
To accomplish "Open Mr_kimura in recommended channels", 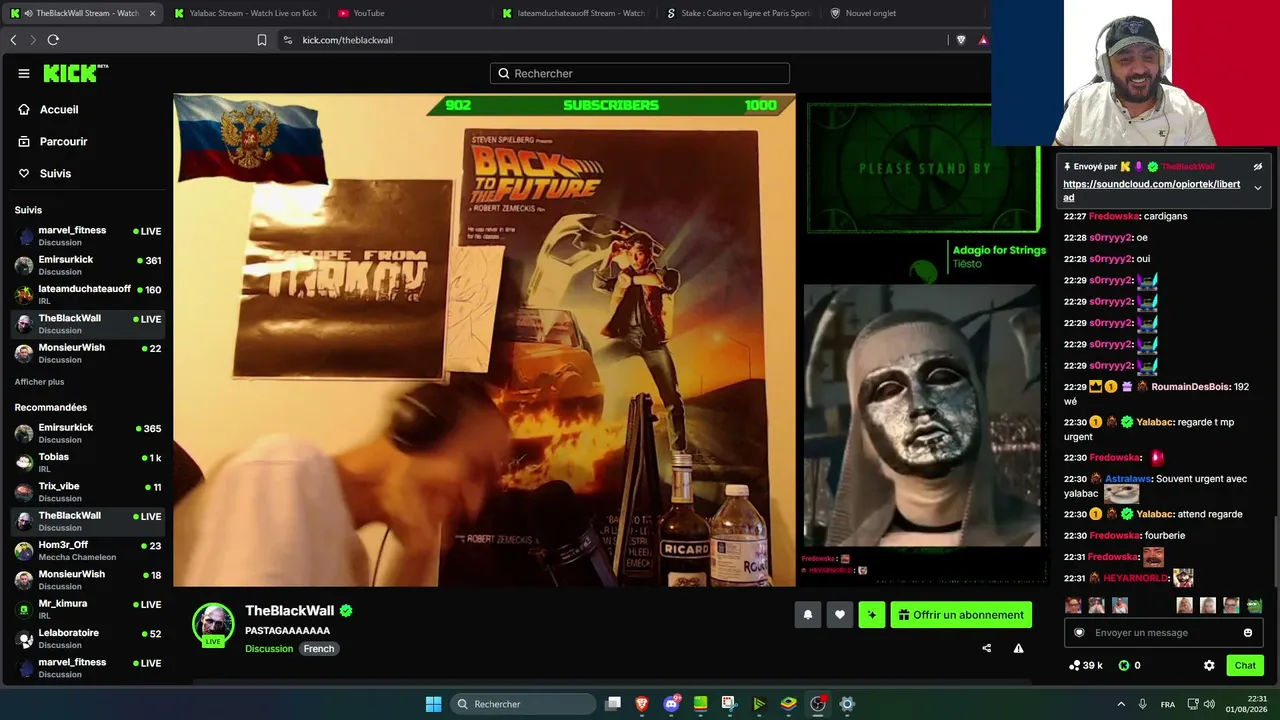I will (x=88, y=609).
